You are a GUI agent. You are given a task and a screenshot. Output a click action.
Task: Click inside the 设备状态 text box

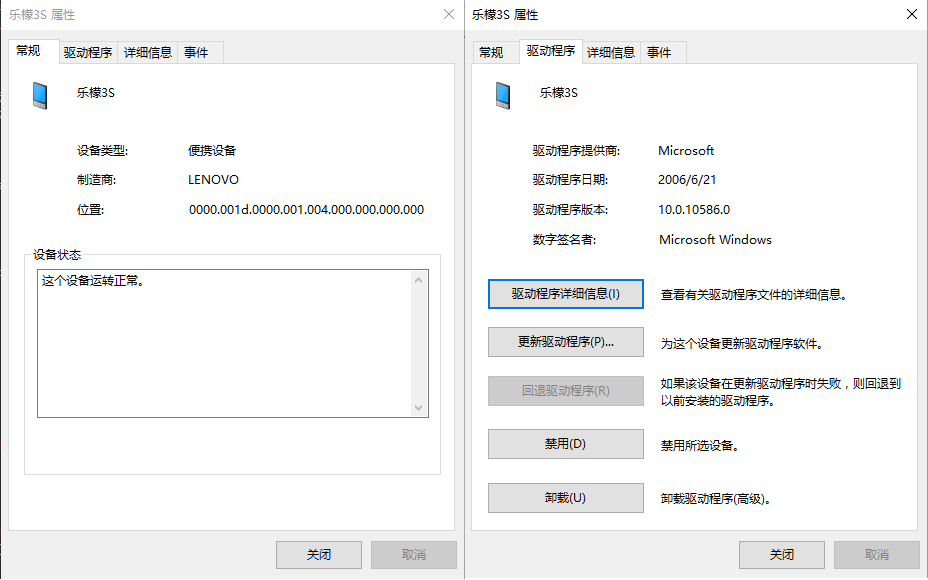tap(233, 344)
